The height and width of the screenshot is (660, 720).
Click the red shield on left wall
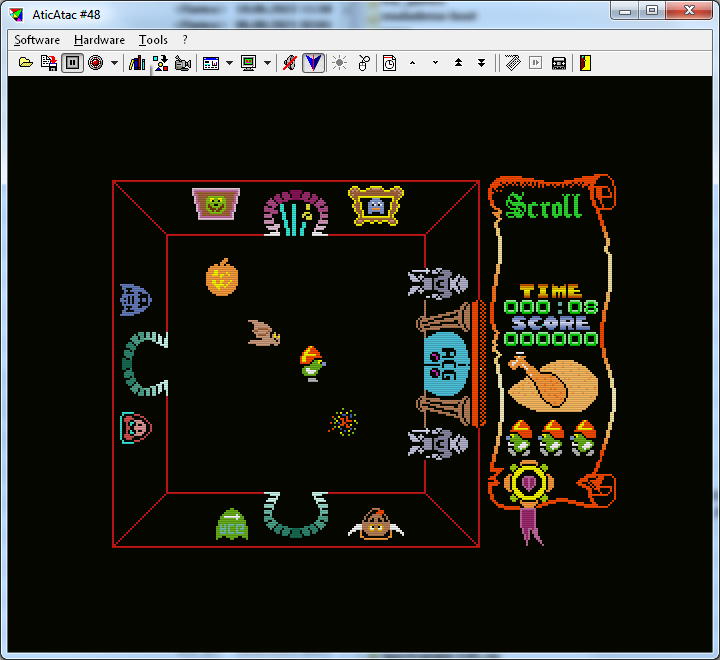(136, 428)
